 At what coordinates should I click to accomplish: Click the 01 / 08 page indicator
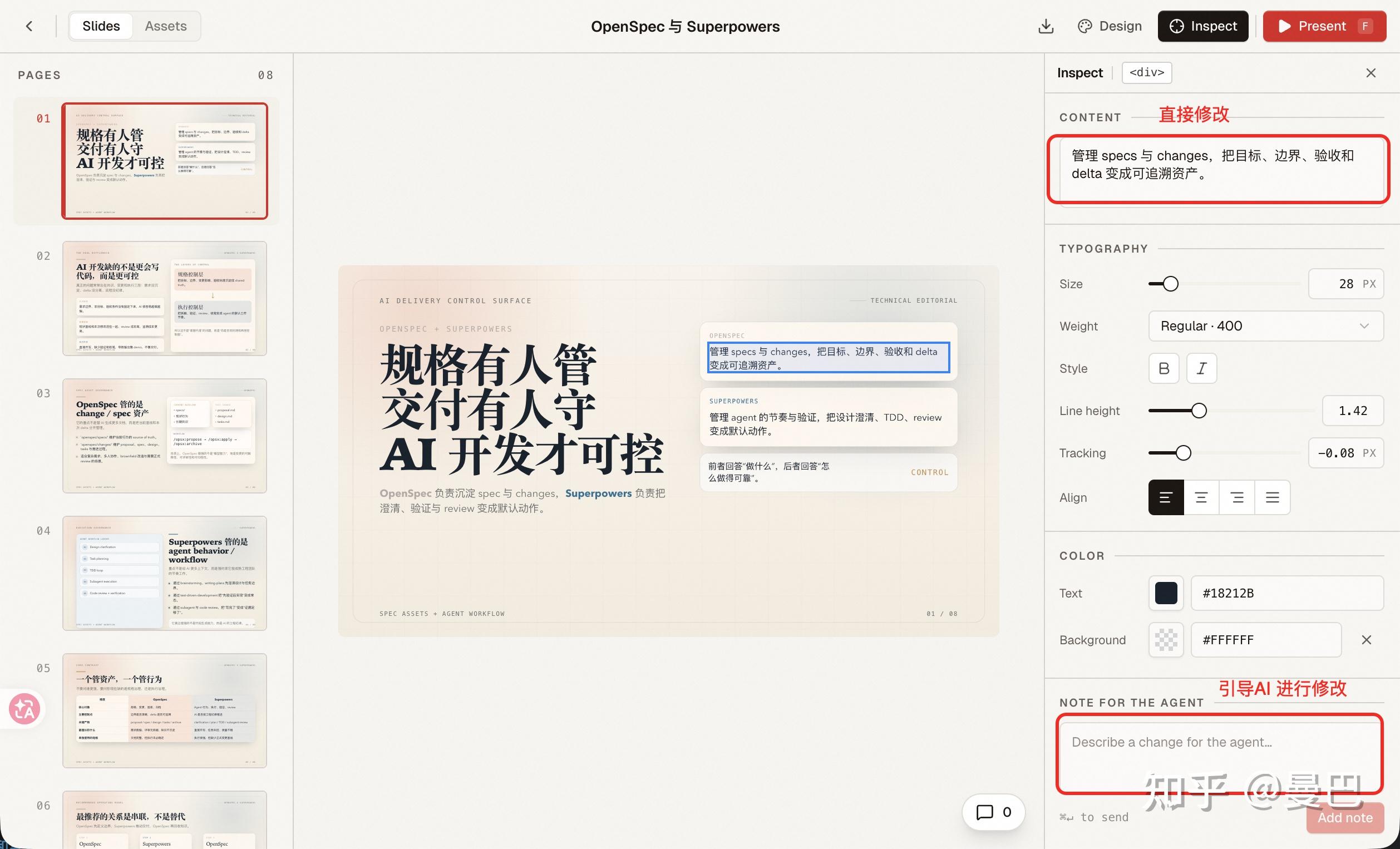pyautogui.click(x=942, y=614)
